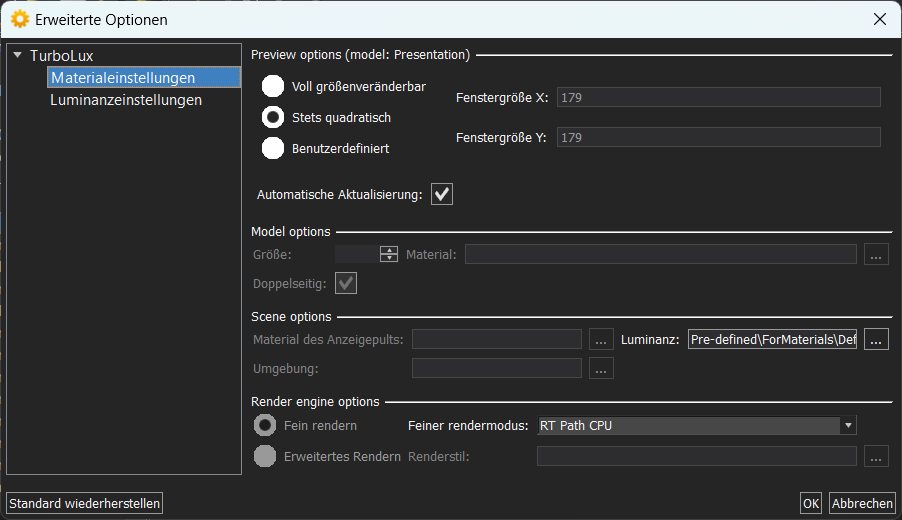Screen dimensions: 902x520
Task: Select Luminanzeinstellungen in the tree
Action: tap(126, 100)
